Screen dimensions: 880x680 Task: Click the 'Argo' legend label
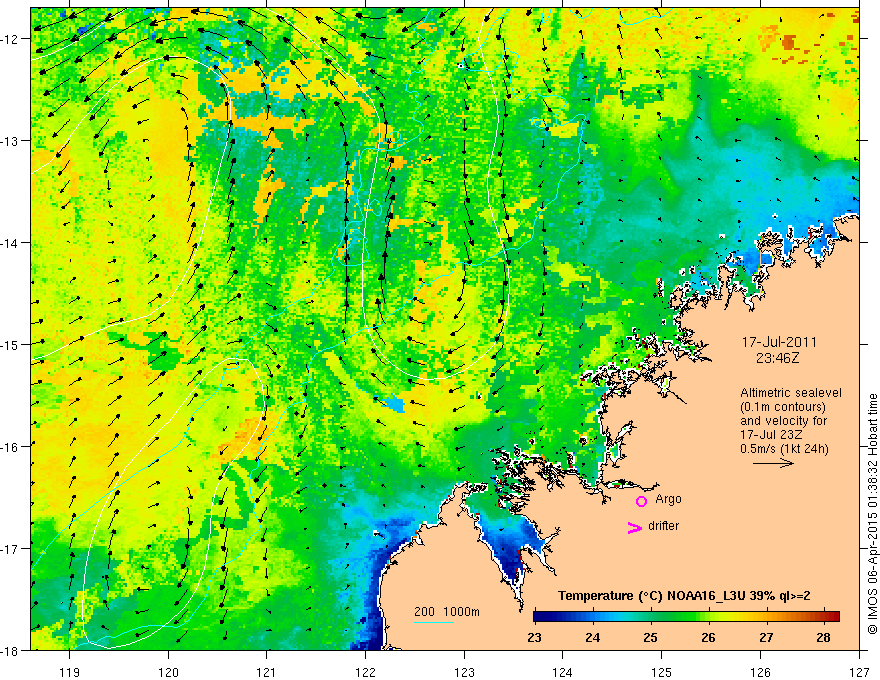tap(668, 499)
